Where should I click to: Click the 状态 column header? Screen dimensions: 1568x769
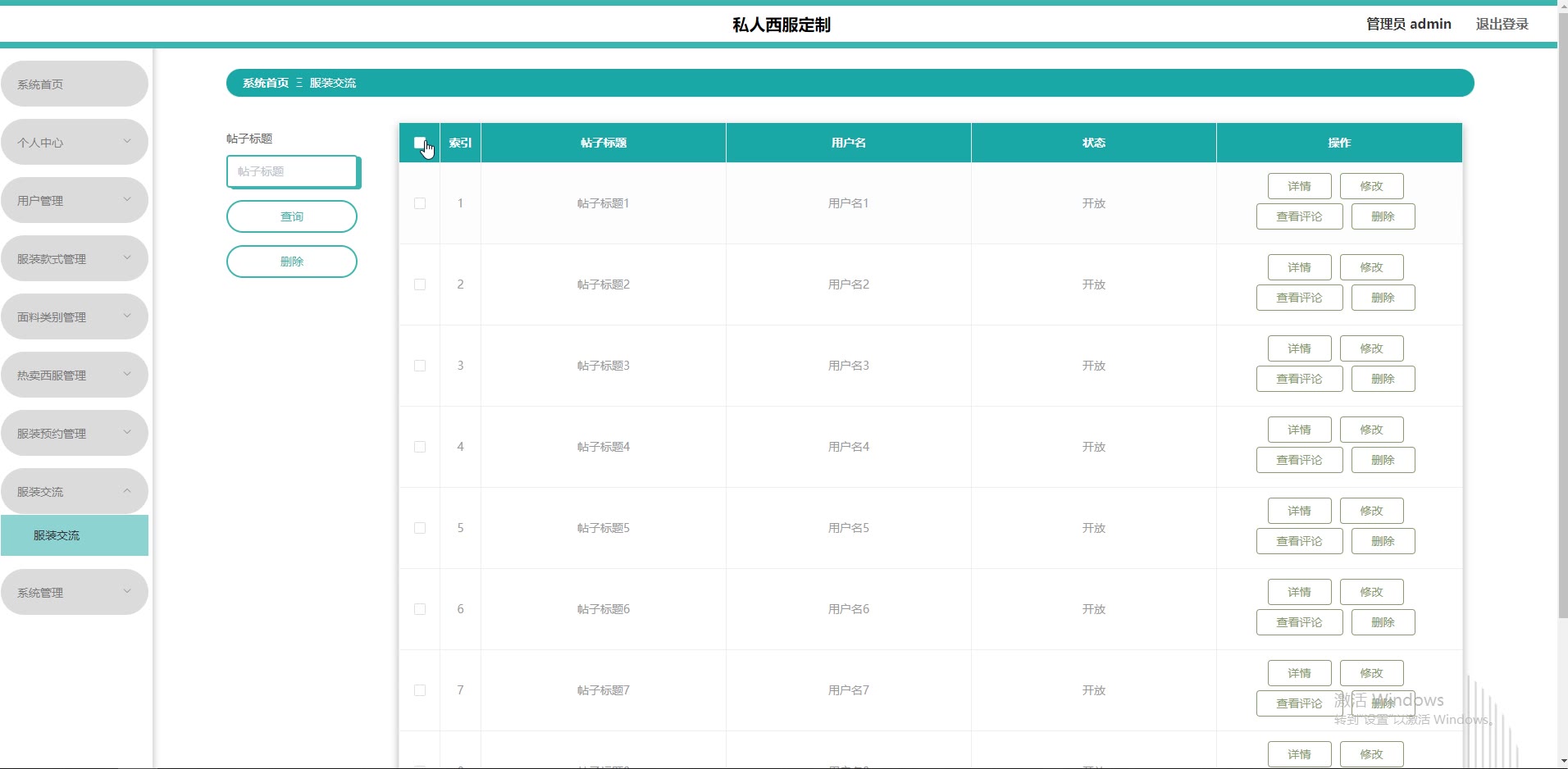(x=1094, y=143)
